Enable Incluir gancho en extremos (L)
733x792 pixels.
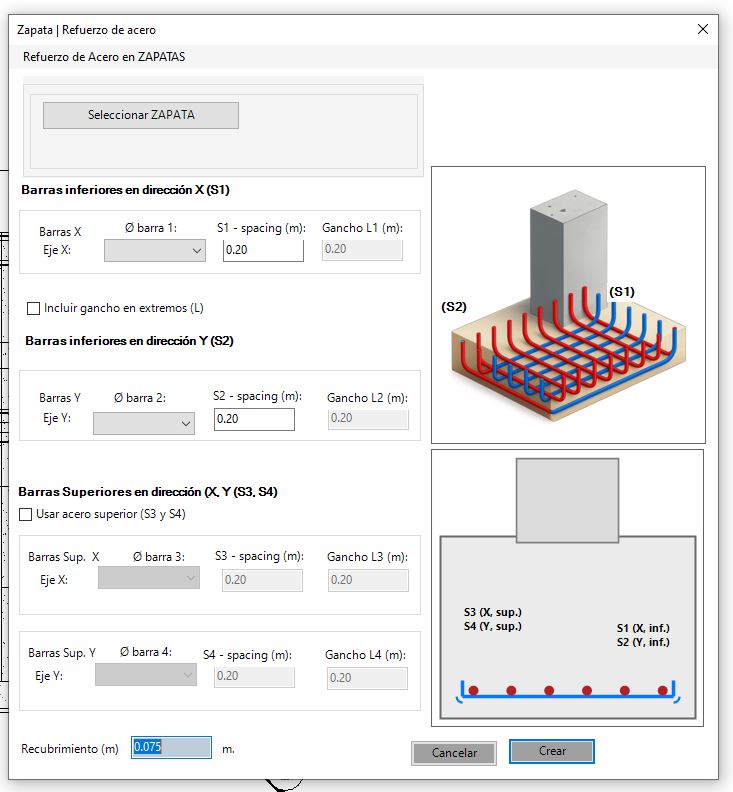[33, 308]
